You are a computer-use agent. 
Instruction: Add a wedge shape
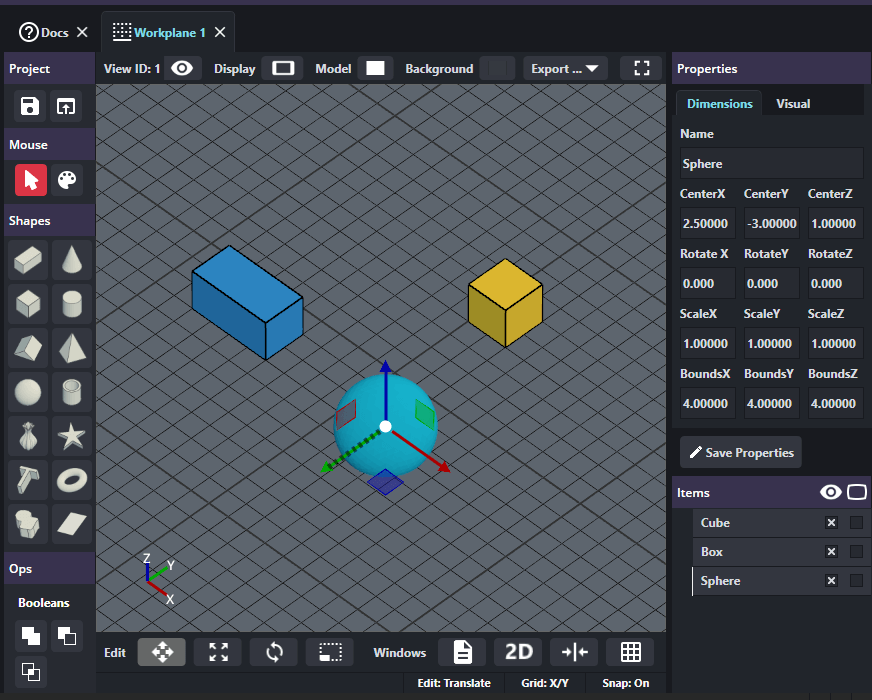(x=28, y=349)
